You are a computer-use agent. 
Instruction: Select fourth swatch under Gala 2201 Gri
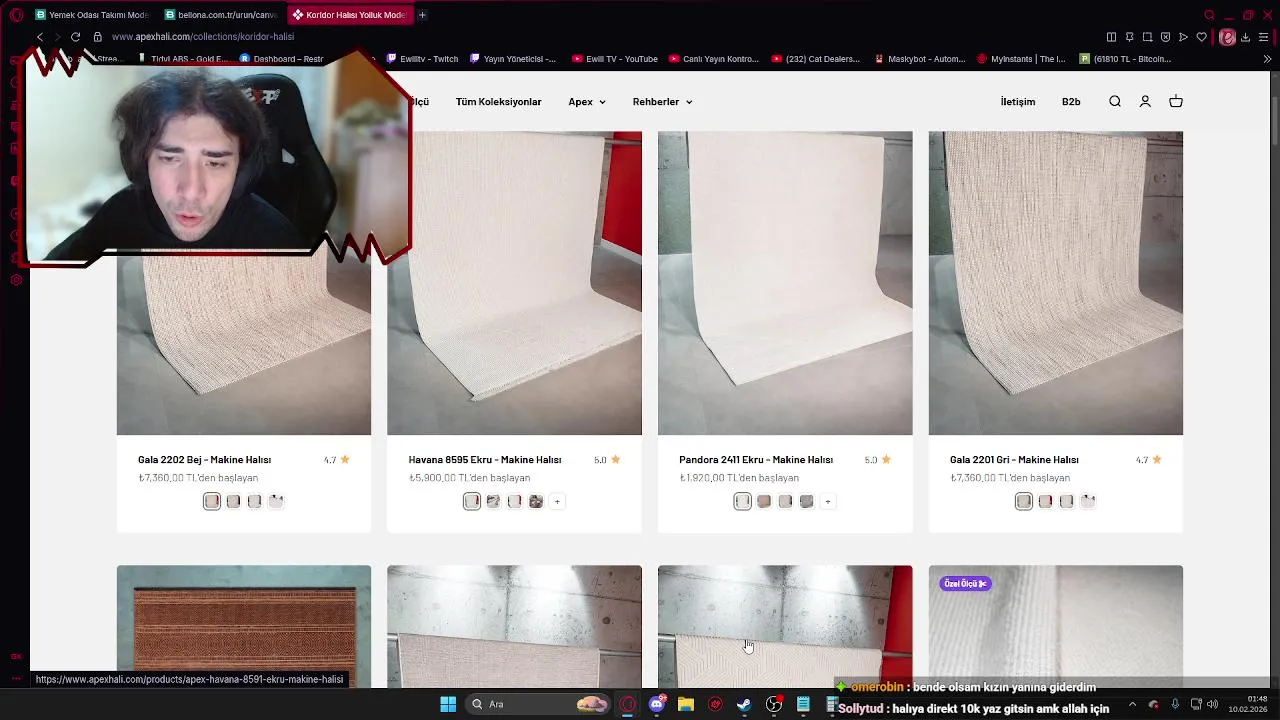tap(1088, 501)
